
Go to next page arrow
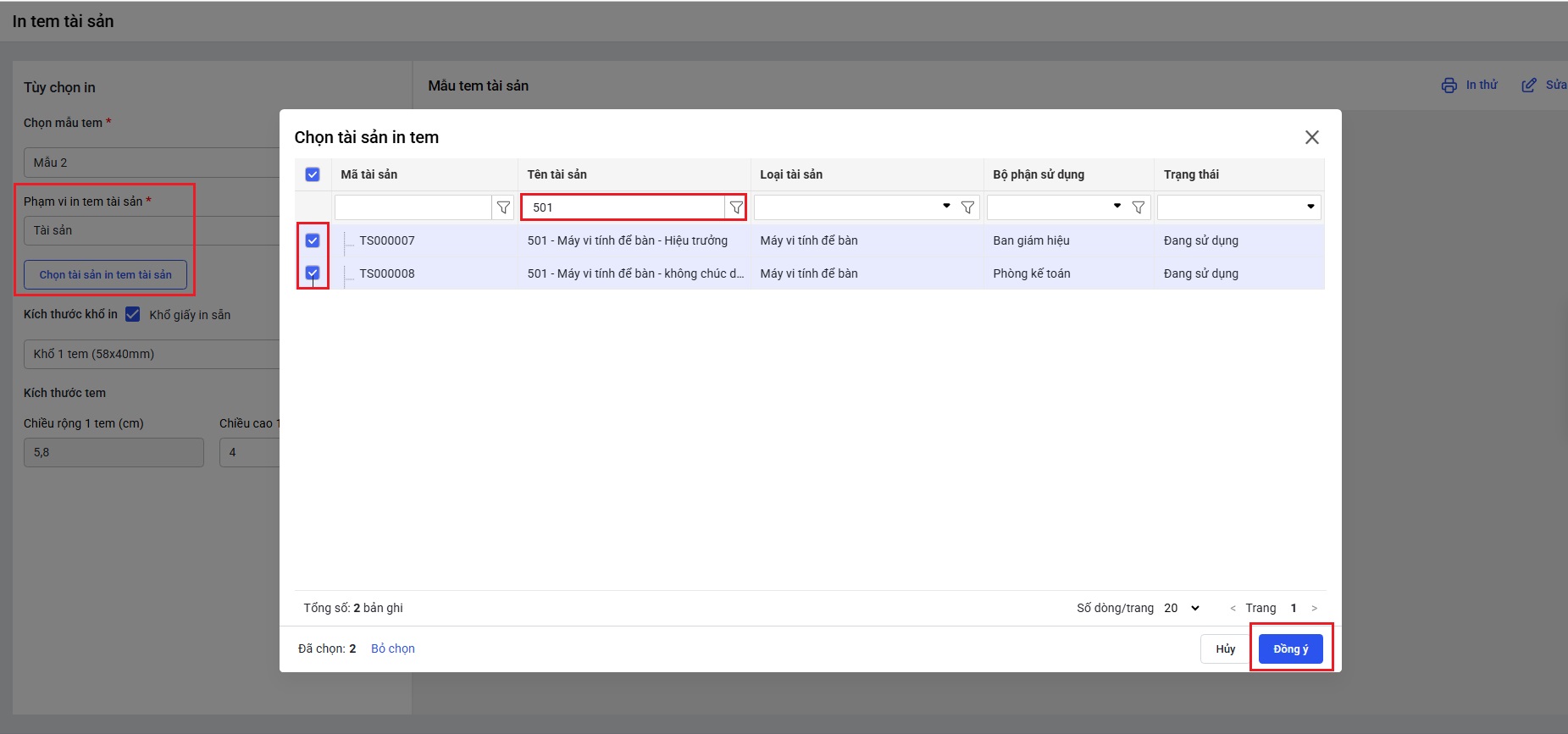coord(1314,609)
